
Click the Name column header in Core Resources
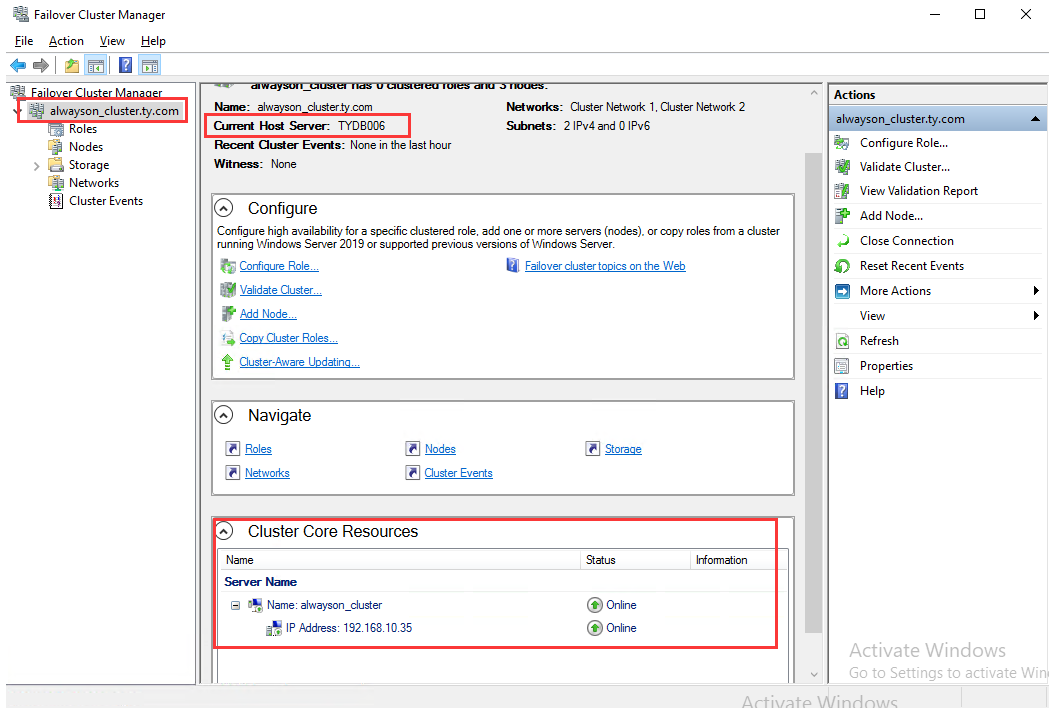click(399, 560)
